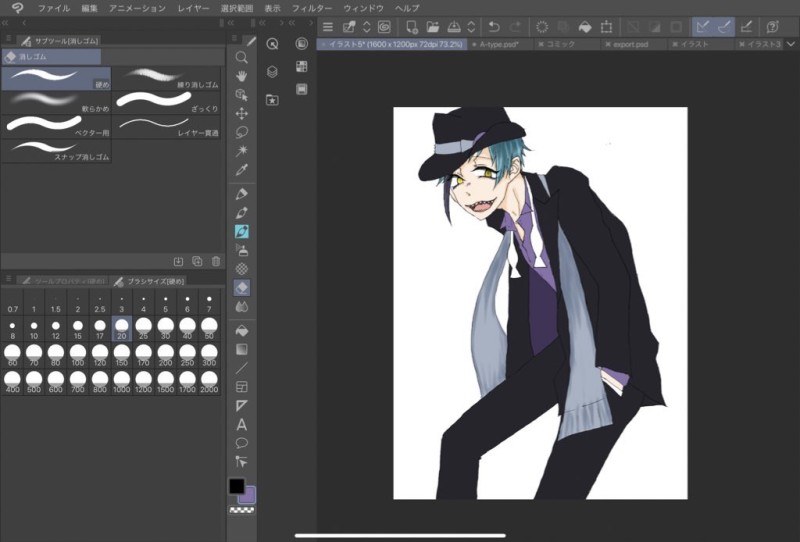The height and width of the screenshot is (542, 800).
Task: Open the フィルター menu
Action: point(311,8)
